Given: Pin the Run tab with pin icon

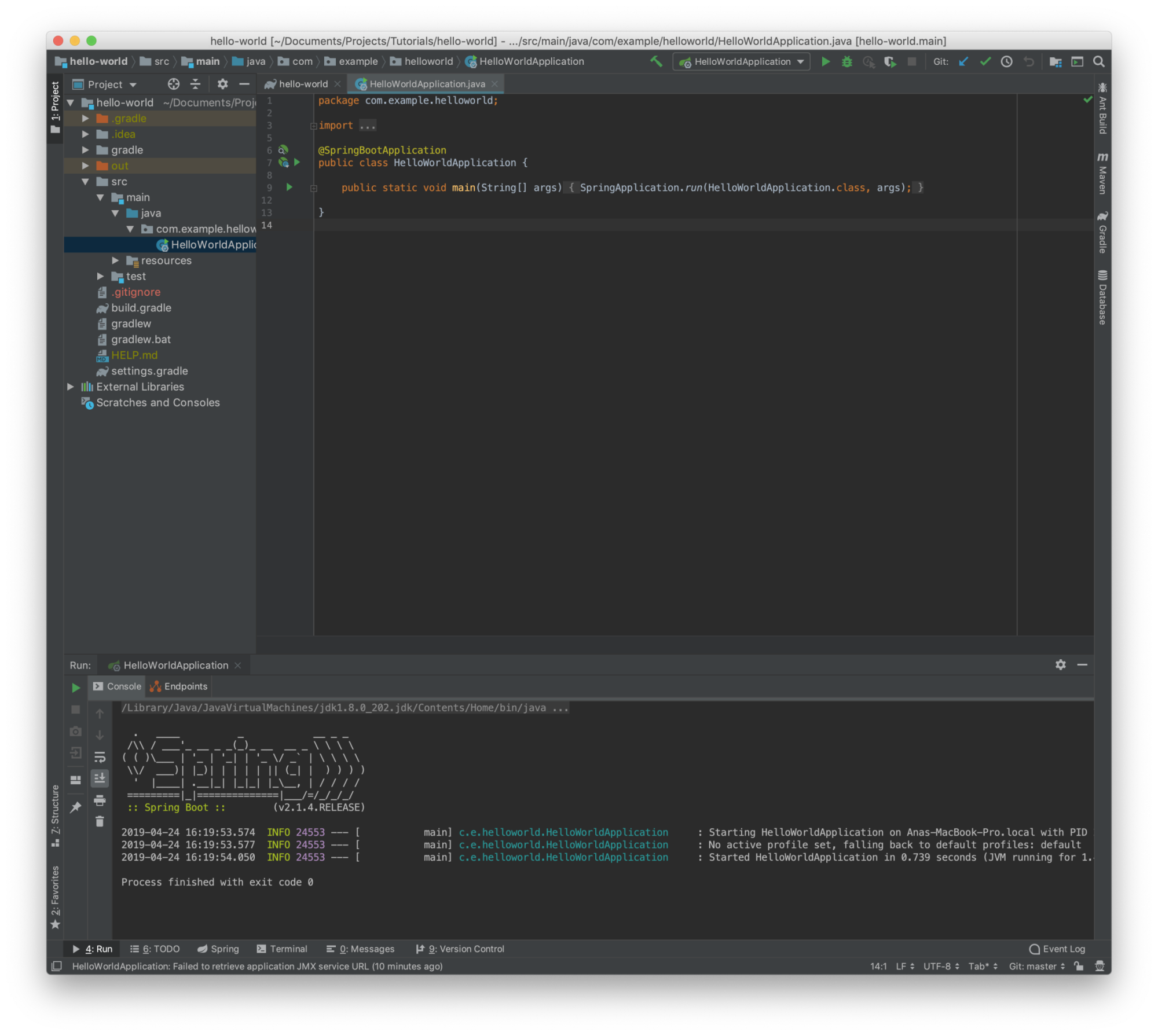Looking at the screenshot, I should click(x=76, y=807).
